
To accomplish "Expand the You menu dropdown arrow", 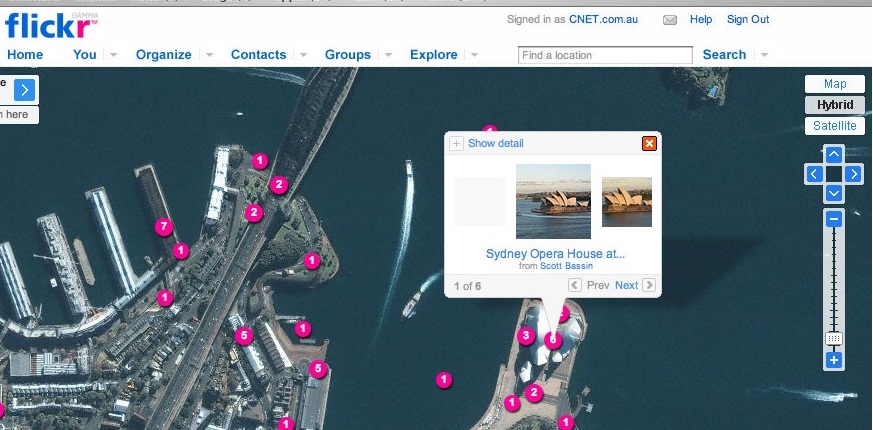I will point(113,55).
